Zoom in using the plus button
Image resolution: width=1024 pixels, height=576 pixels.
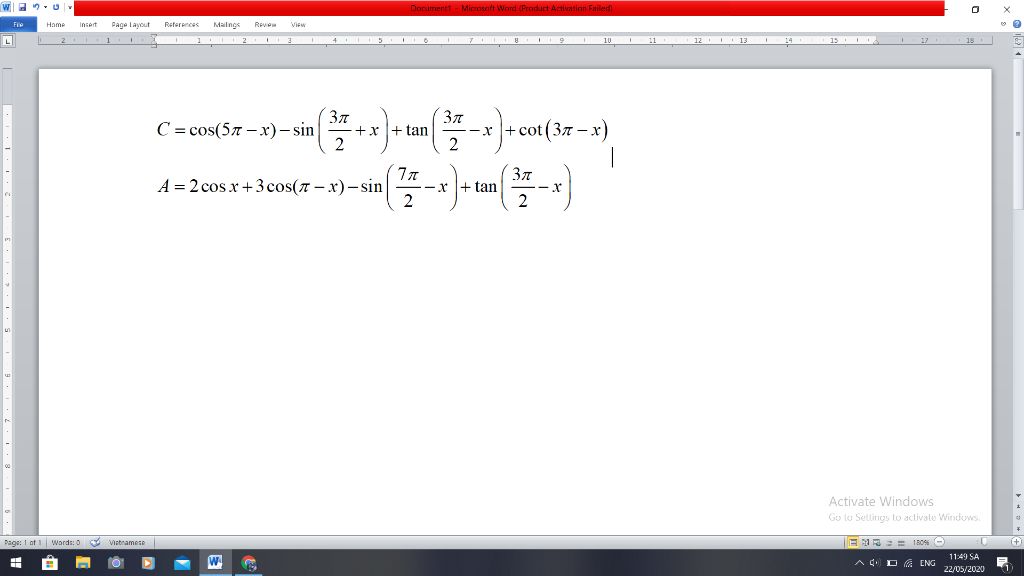pyautogui.click(x=1017, y=542)
